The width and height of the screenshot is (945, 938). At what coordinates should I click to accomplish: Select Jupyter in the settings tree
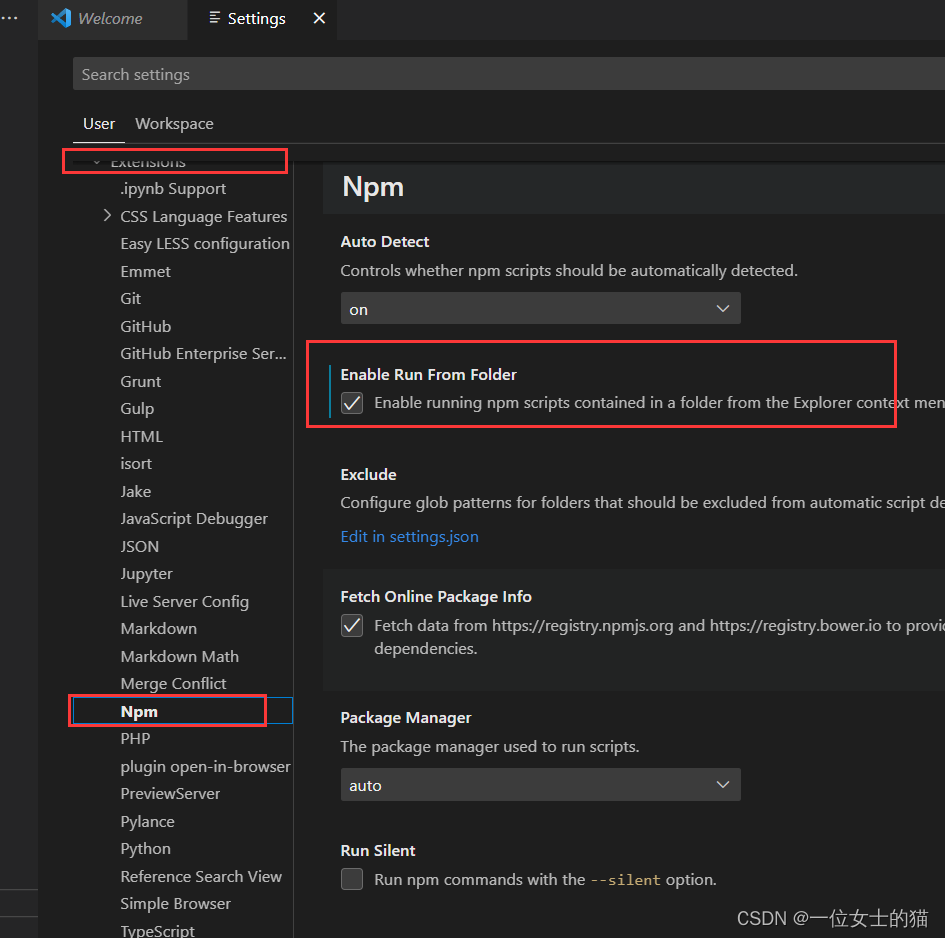[146, 573]
